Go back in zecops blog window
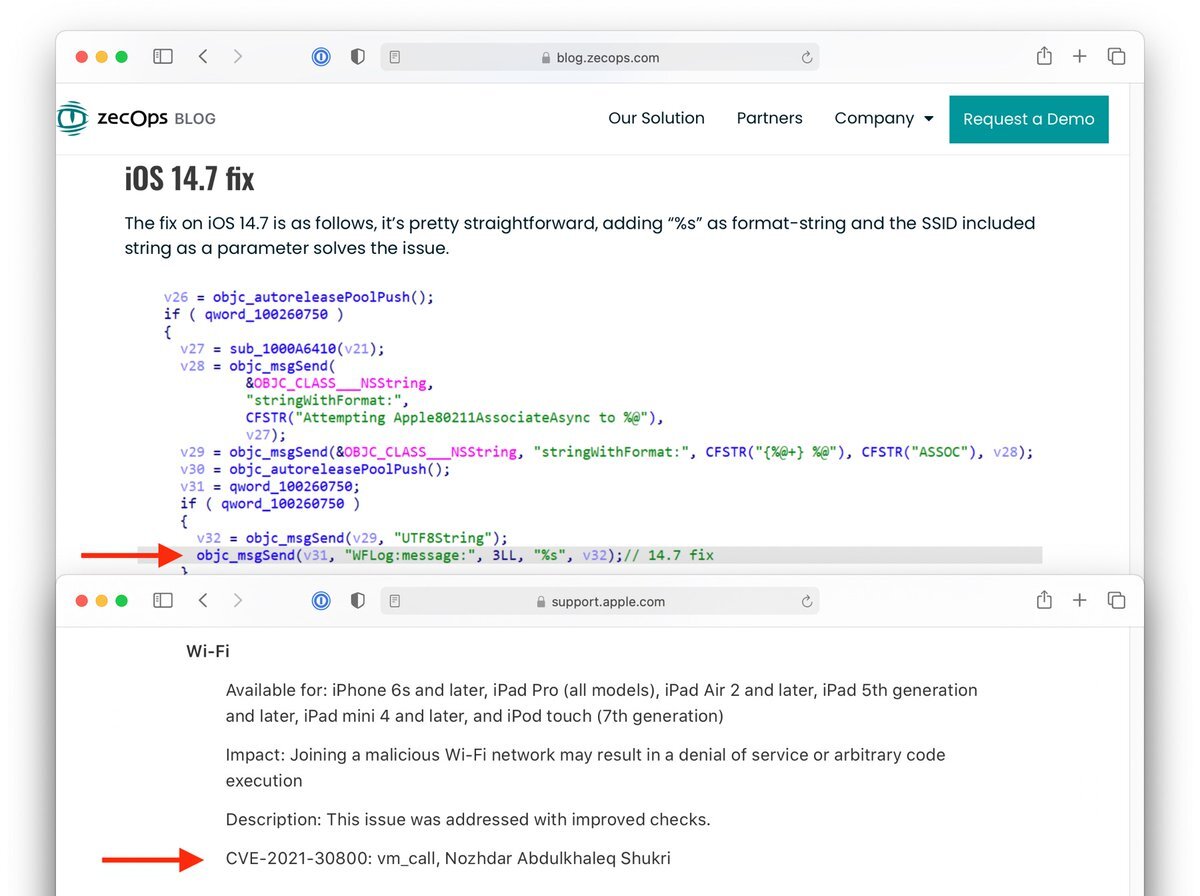Image resolution: width=1200 pixels, height=896 pixels. point(203,57)
